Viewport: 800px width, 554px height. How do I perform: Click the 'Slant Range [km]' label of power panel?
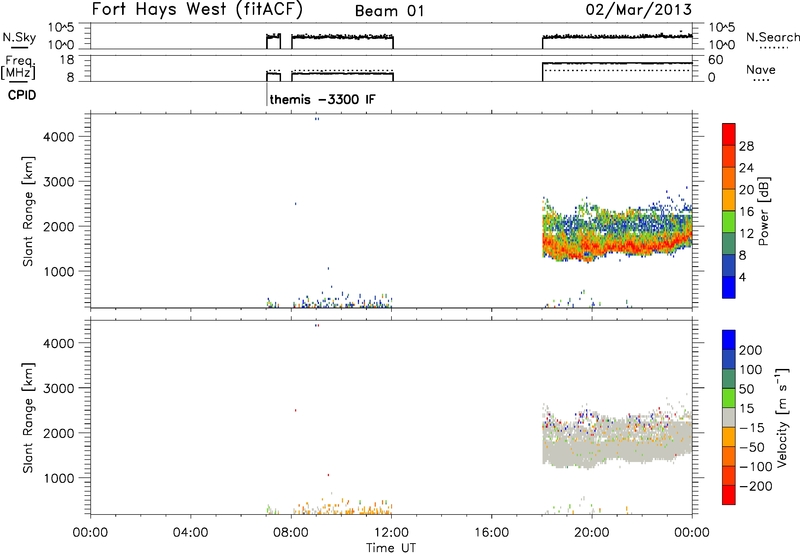tap(28, 211)
